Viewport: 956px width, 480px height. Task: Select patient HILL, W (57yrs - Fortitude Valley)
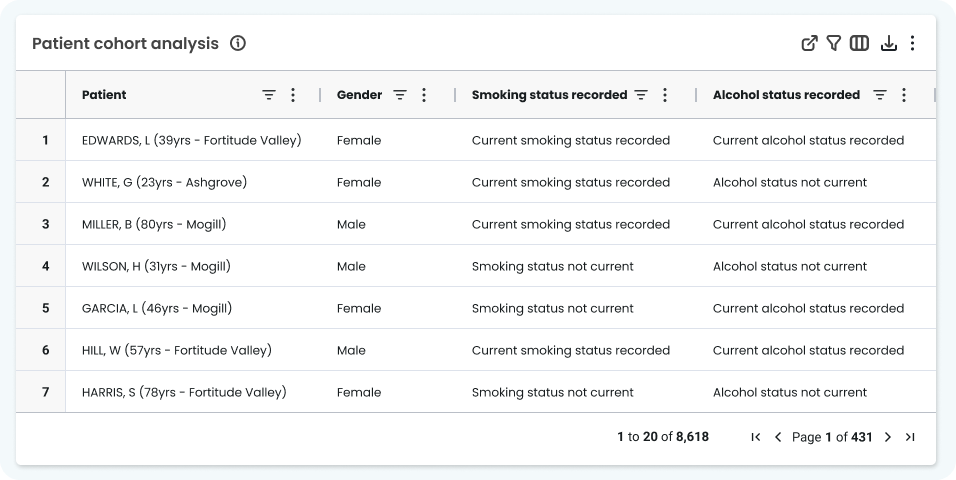[177, 350]
